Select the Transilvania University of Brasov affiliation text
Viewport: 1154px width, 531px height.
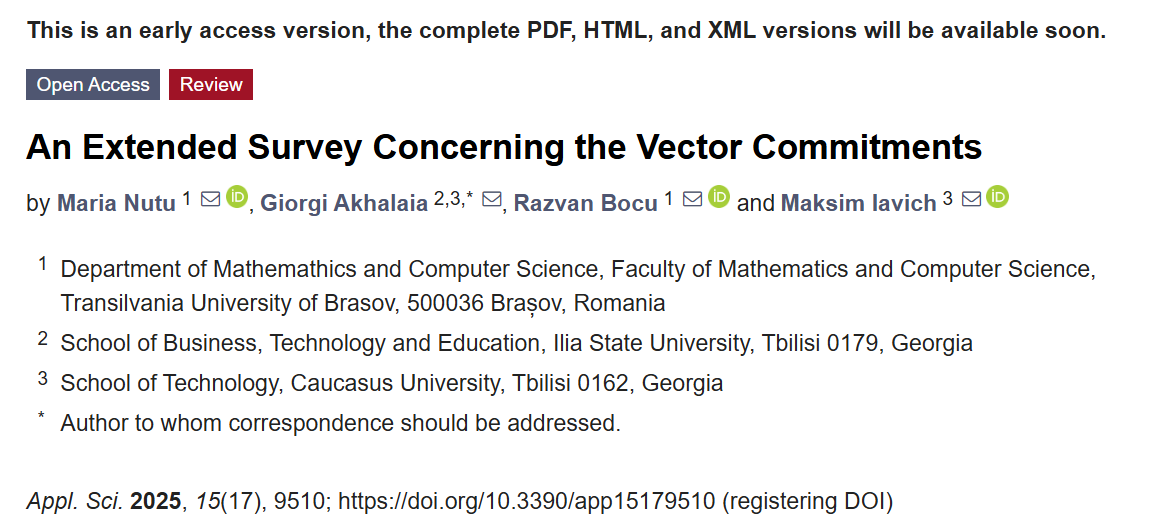(363, 303)
